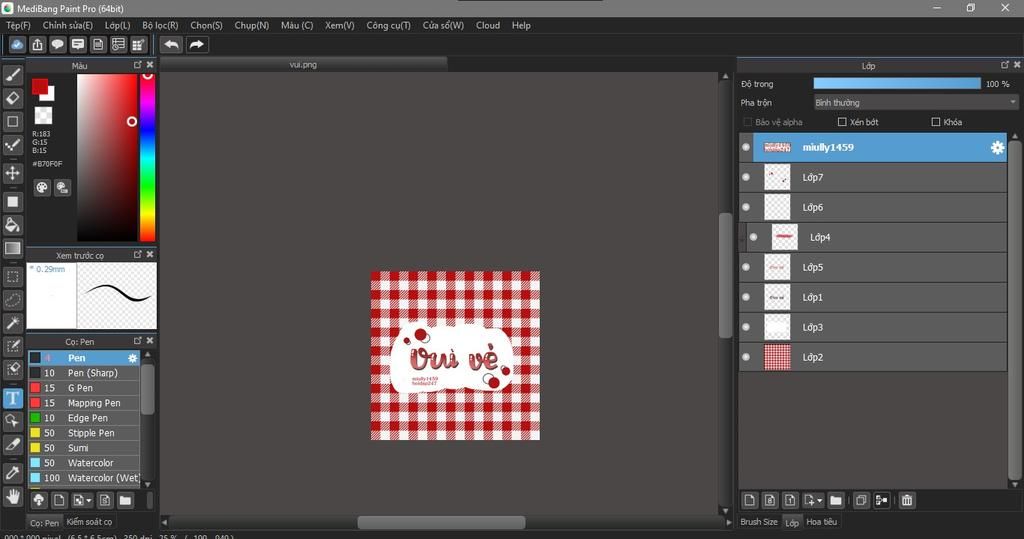Image resolution: width=1024 pixels, height=539 pixels.
Task: Select the Lasso tool
Action: [x=12, y=300]
